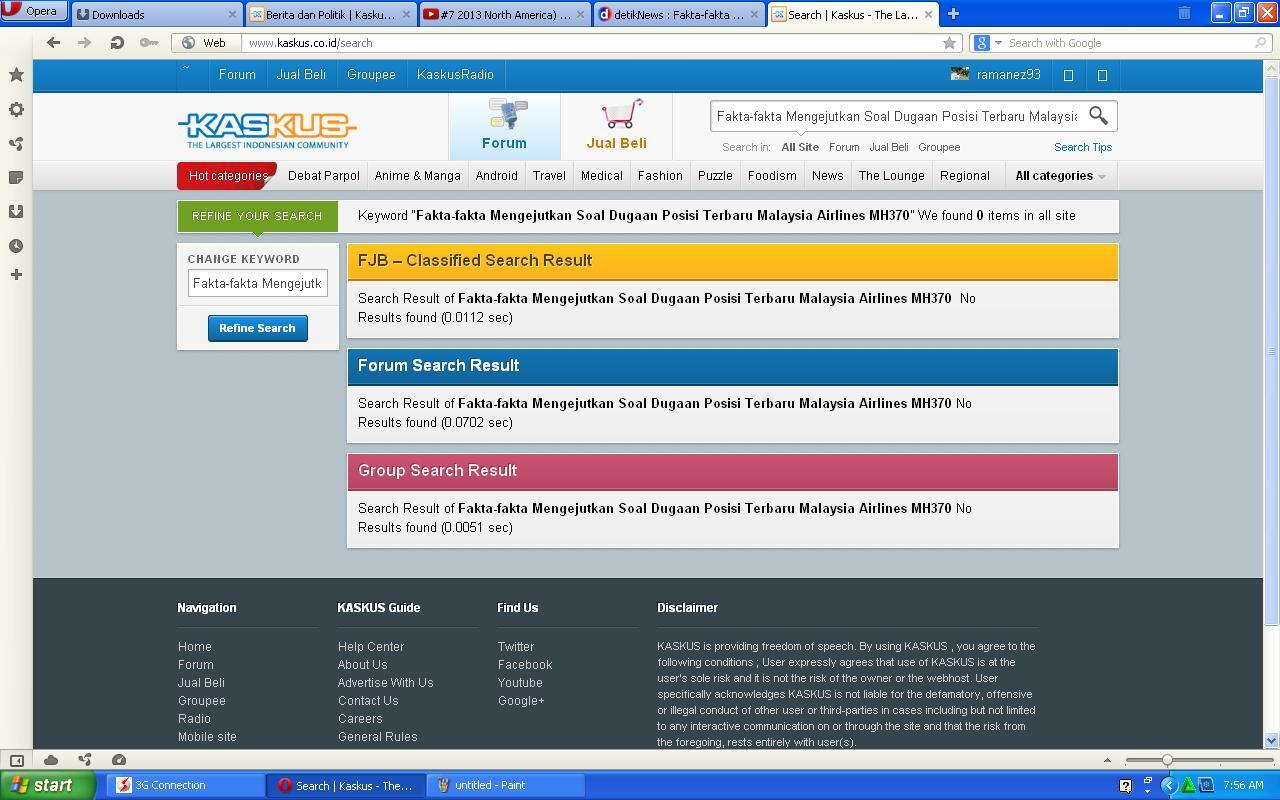Open the Opera menu button
The height and width of the screenshot is (800, 1280).
pos(34,11)
